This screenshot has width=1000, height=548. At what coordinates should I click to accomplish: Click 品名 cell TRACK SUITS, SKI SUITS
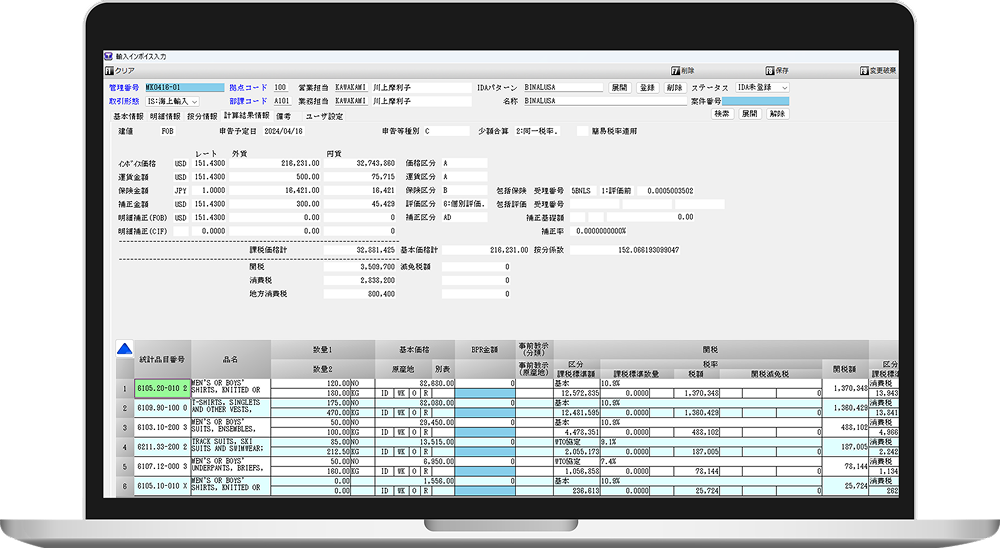click(230, 445)
